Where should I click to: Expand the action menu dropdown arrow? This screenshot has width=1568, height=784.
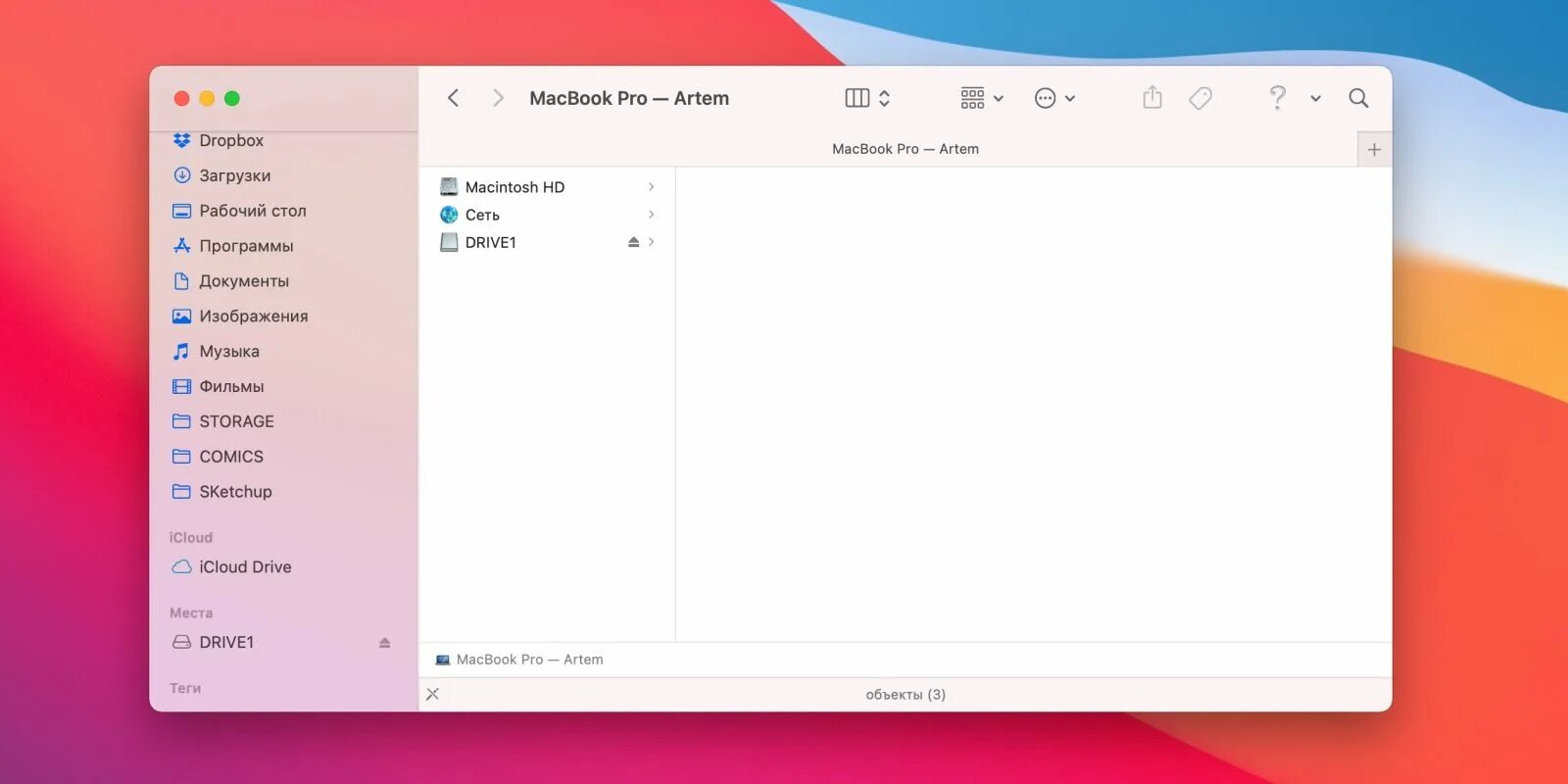click(x=1070, y=99)
